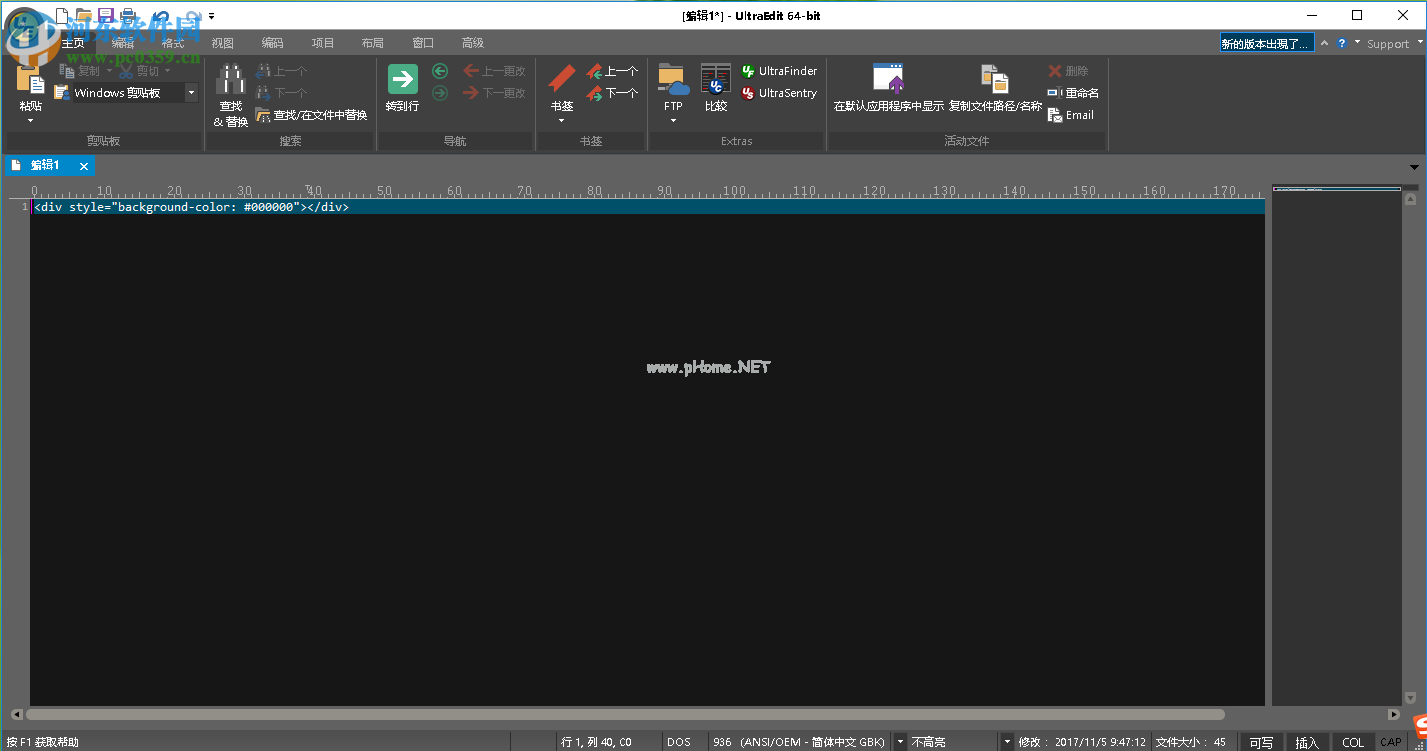Click 在默认应用程序中显示 icon
This screenshot has width=1427, height=751.
[888, 80]
